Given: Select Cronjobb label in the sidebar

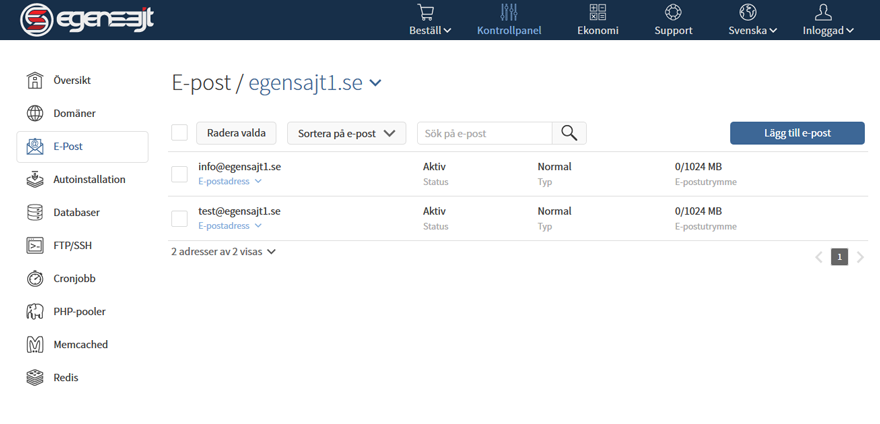Looking at the screenshot, I should 74,279.
